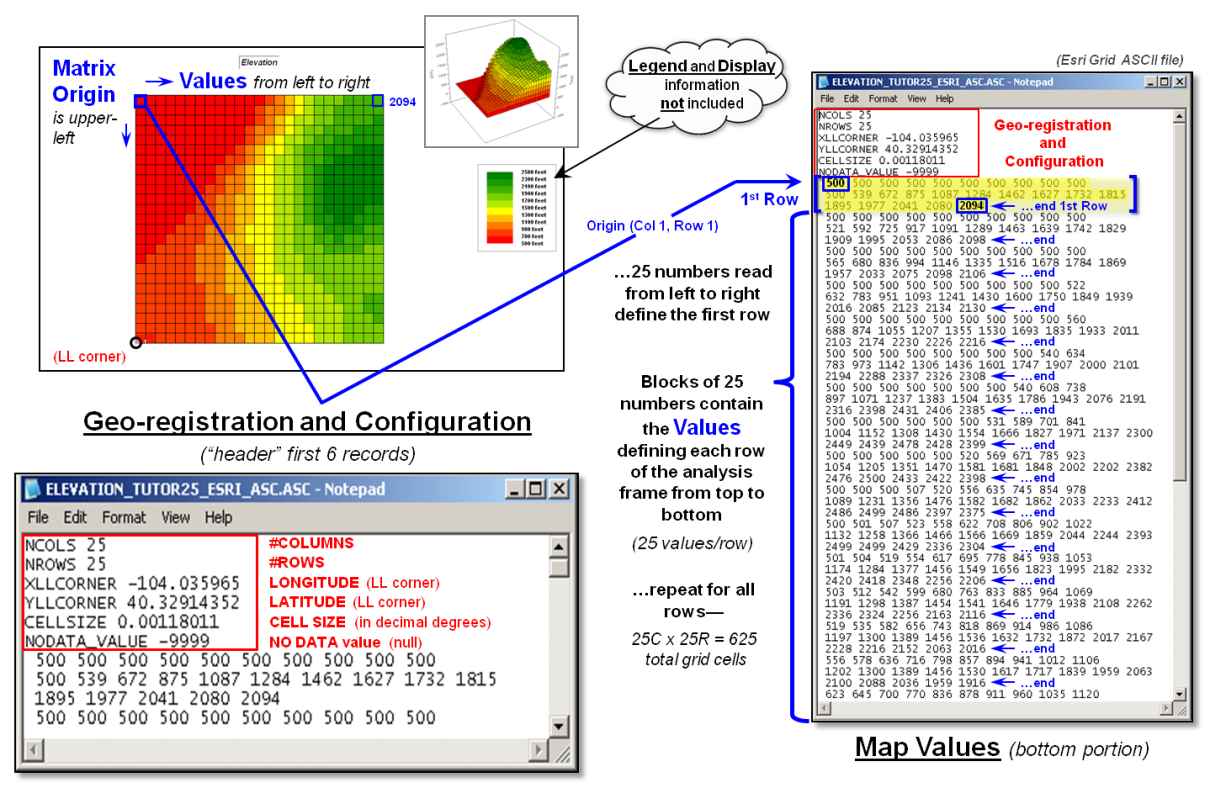This screenshot has height=788, width=1210.
Task: Click the horizontal scrollbar's left arrow in header Notepad
Action: pyautogui.click(x=32, y=749)
